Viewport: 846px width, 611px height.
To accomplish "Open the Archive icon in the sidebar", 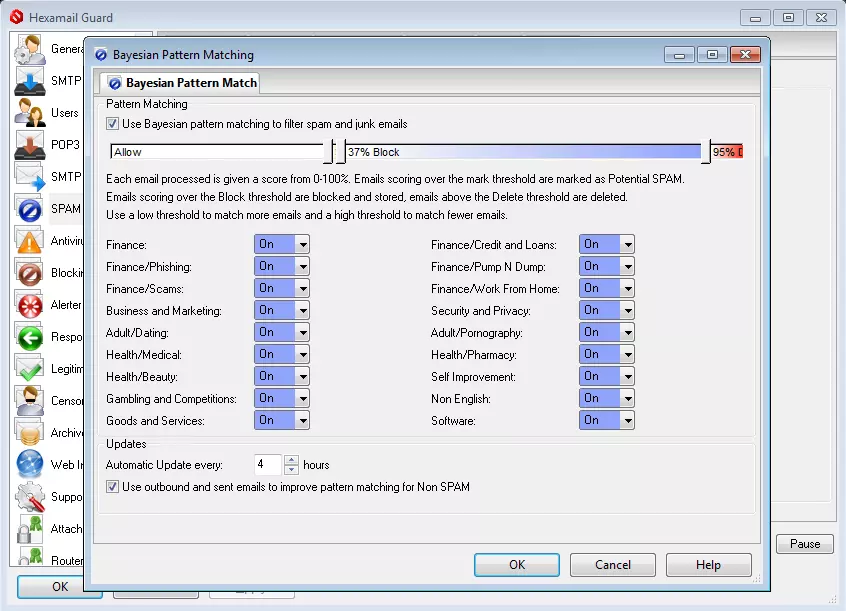I will coord(30,432).
